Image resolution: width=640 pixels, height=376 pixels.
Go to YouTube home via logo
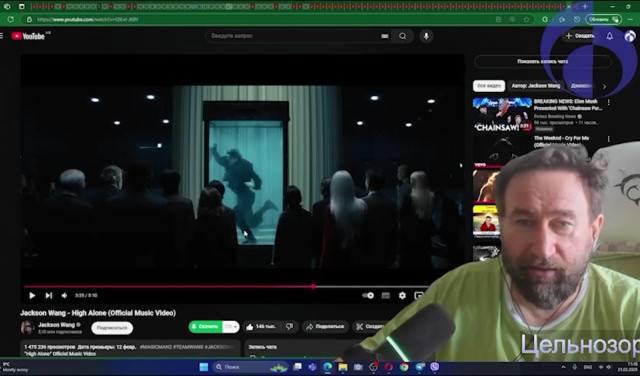coord(28,36)
